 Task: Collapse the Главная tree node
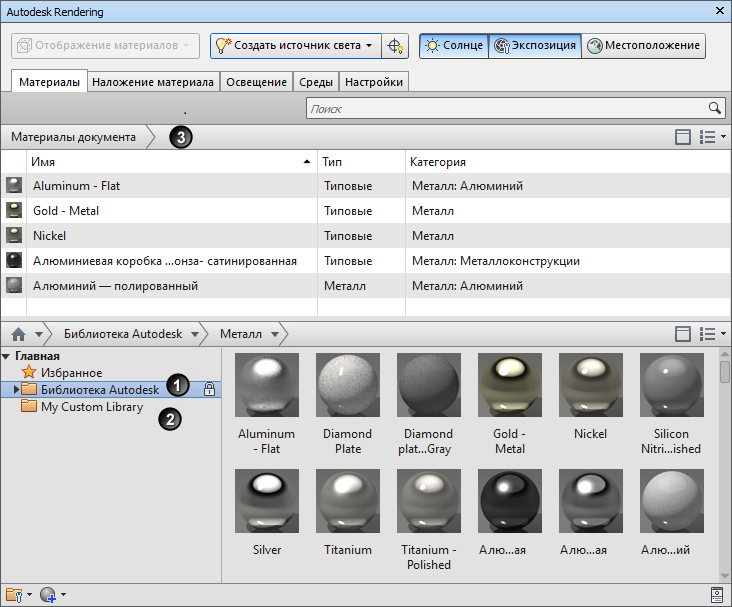coord(6,357)
